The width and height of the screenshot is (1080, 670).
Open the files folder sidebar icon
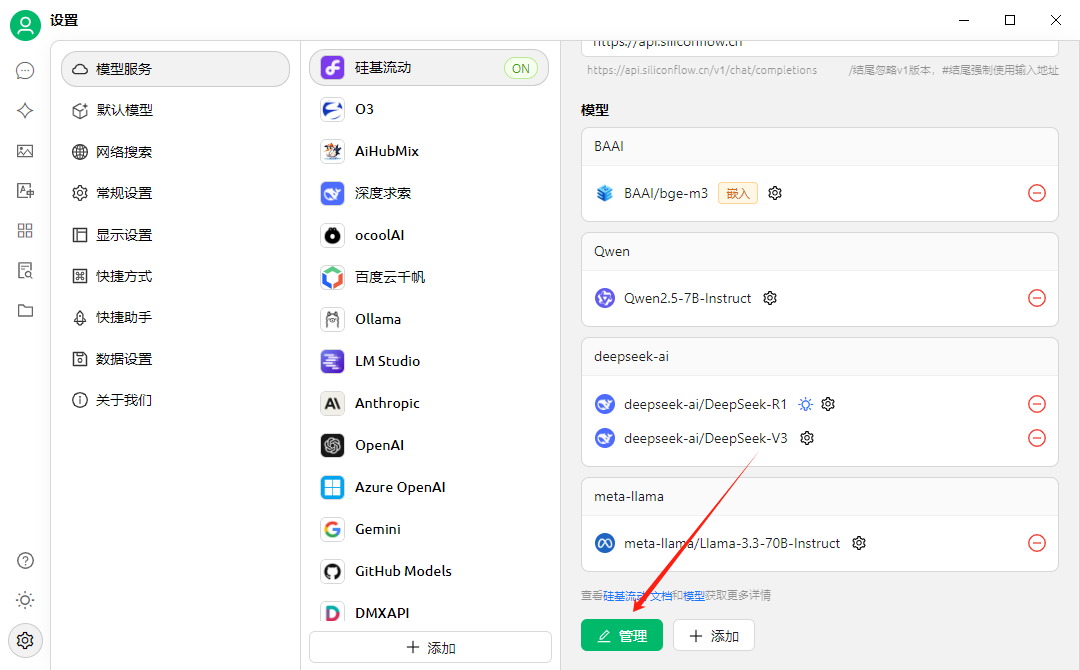[25, 311]
